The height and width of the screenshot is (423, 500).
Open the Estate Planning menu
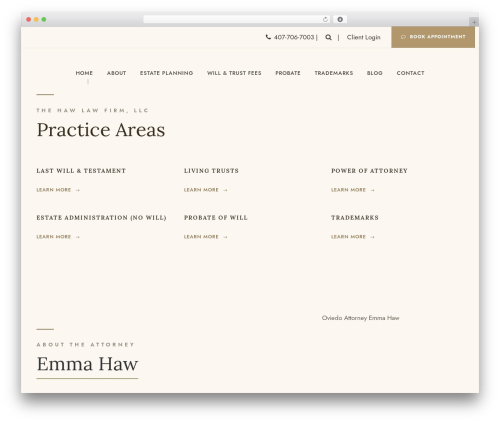166,73
